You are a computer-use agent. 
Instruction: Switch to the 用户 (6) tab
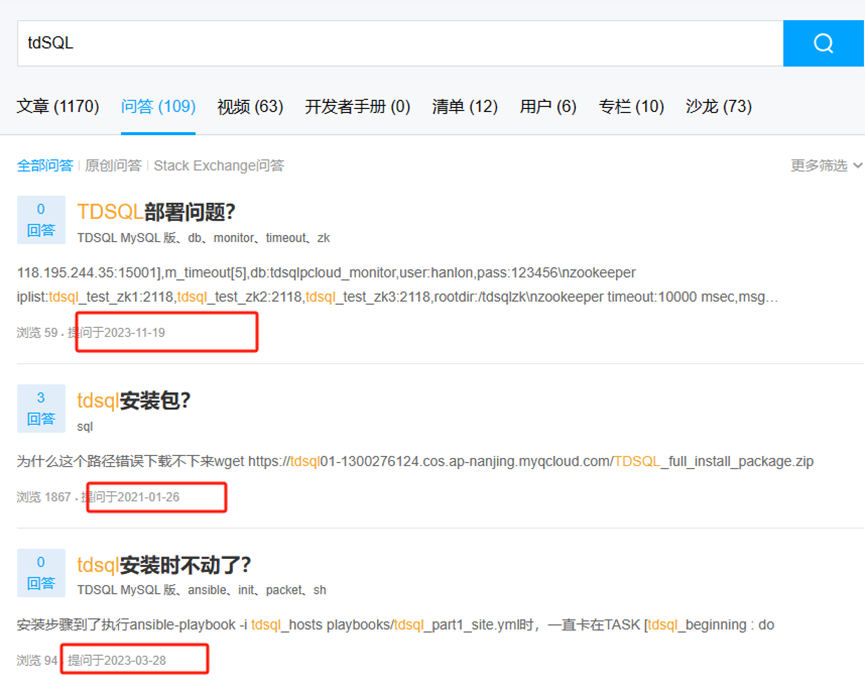tap(548, 106)
